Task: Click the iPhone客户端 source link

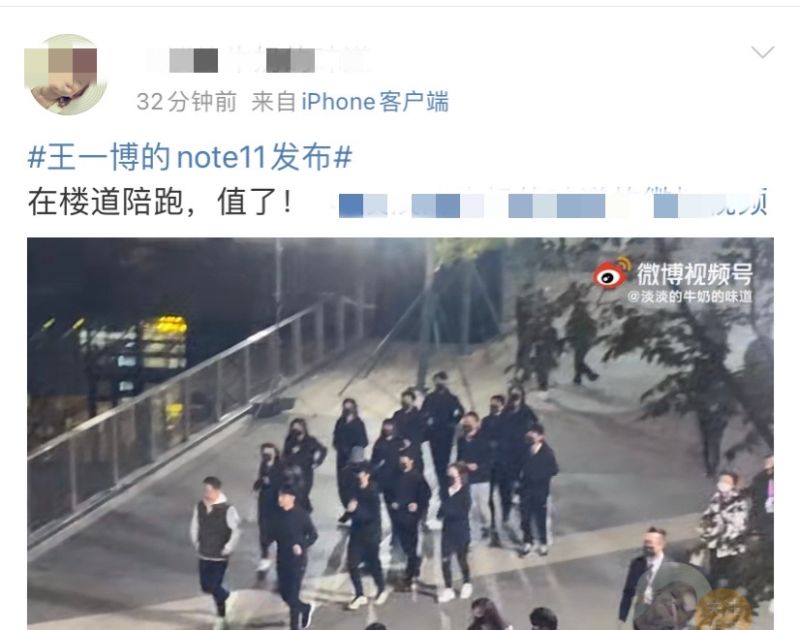Action: point(375,102)
